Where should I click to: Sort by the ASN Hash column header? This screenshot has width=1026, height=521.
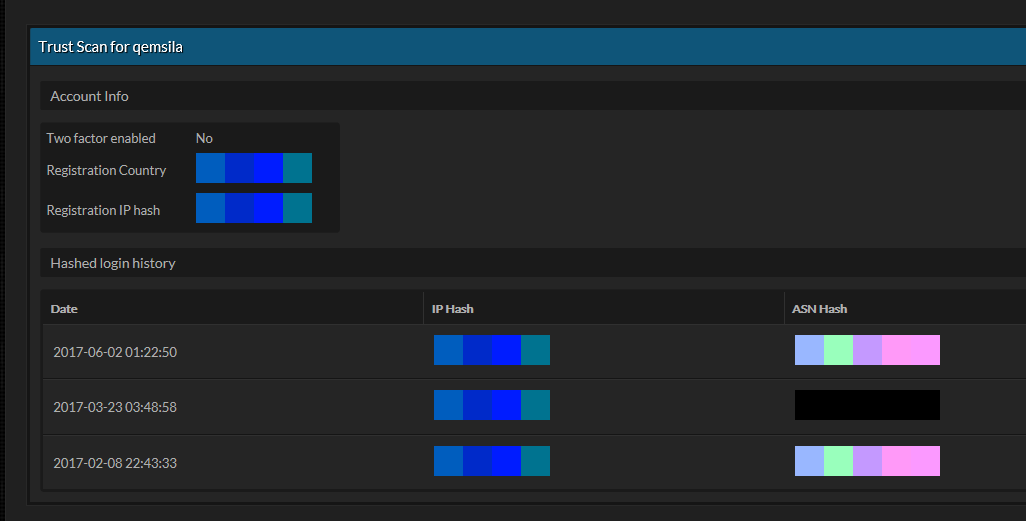(x=819, y=309)
